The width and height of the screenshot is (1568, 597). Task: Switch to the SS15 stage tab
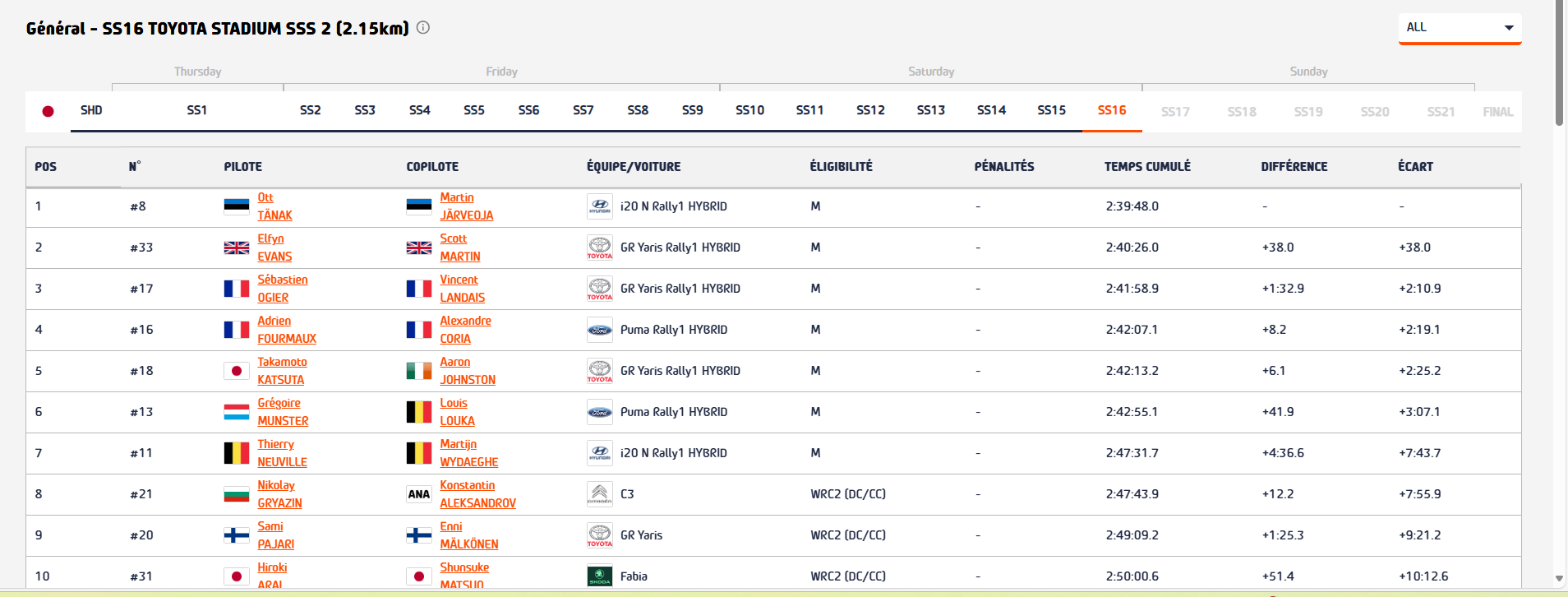tap(1051, 110)
